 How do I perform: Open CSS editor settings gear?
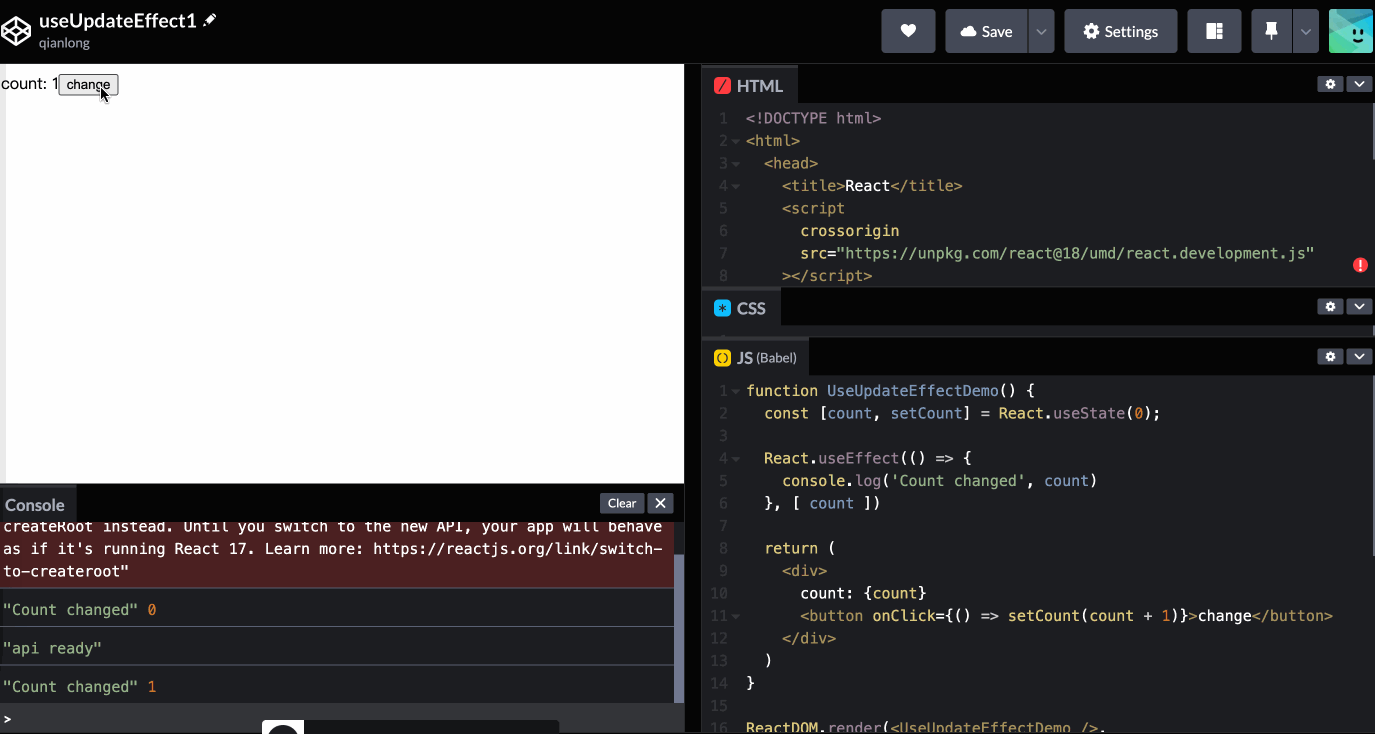(1330, 307)
